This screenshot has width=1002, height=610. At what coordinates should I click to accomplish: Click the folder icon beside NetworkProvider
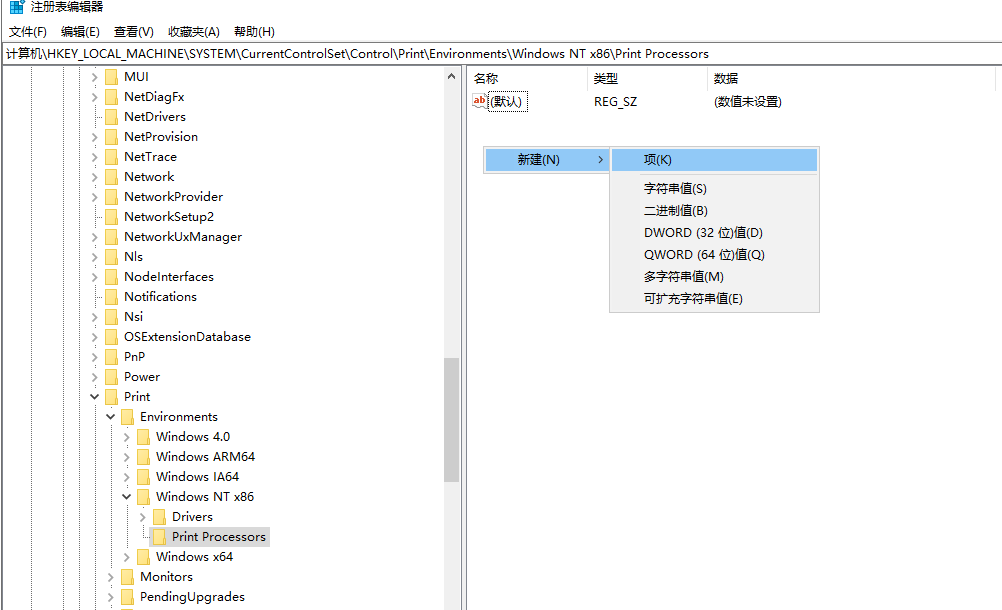[x=111, y=197]
